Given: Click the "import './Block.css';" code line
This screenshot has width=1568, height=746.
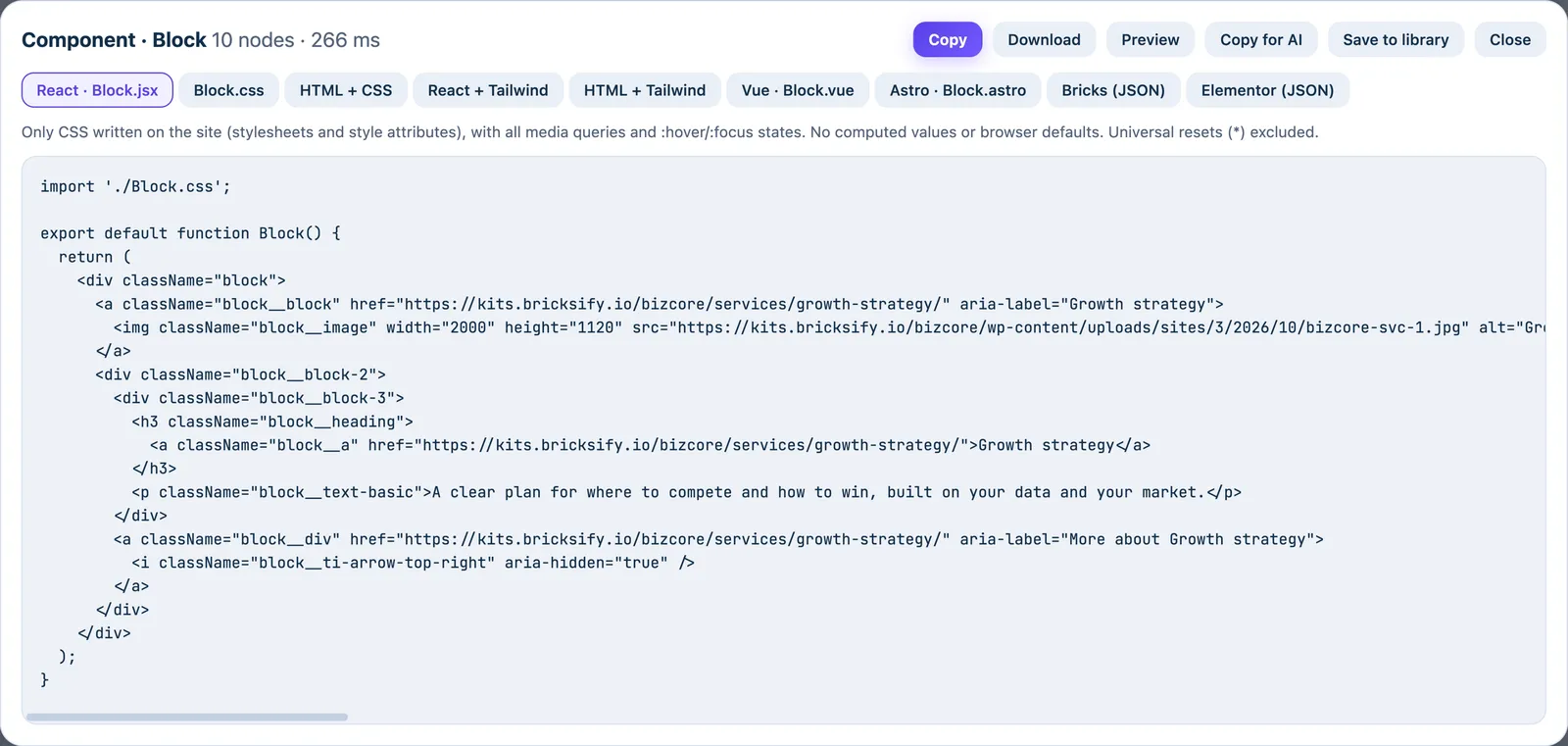Looking at the screenshot, I should pyautogui.click(x=135, y=186).
